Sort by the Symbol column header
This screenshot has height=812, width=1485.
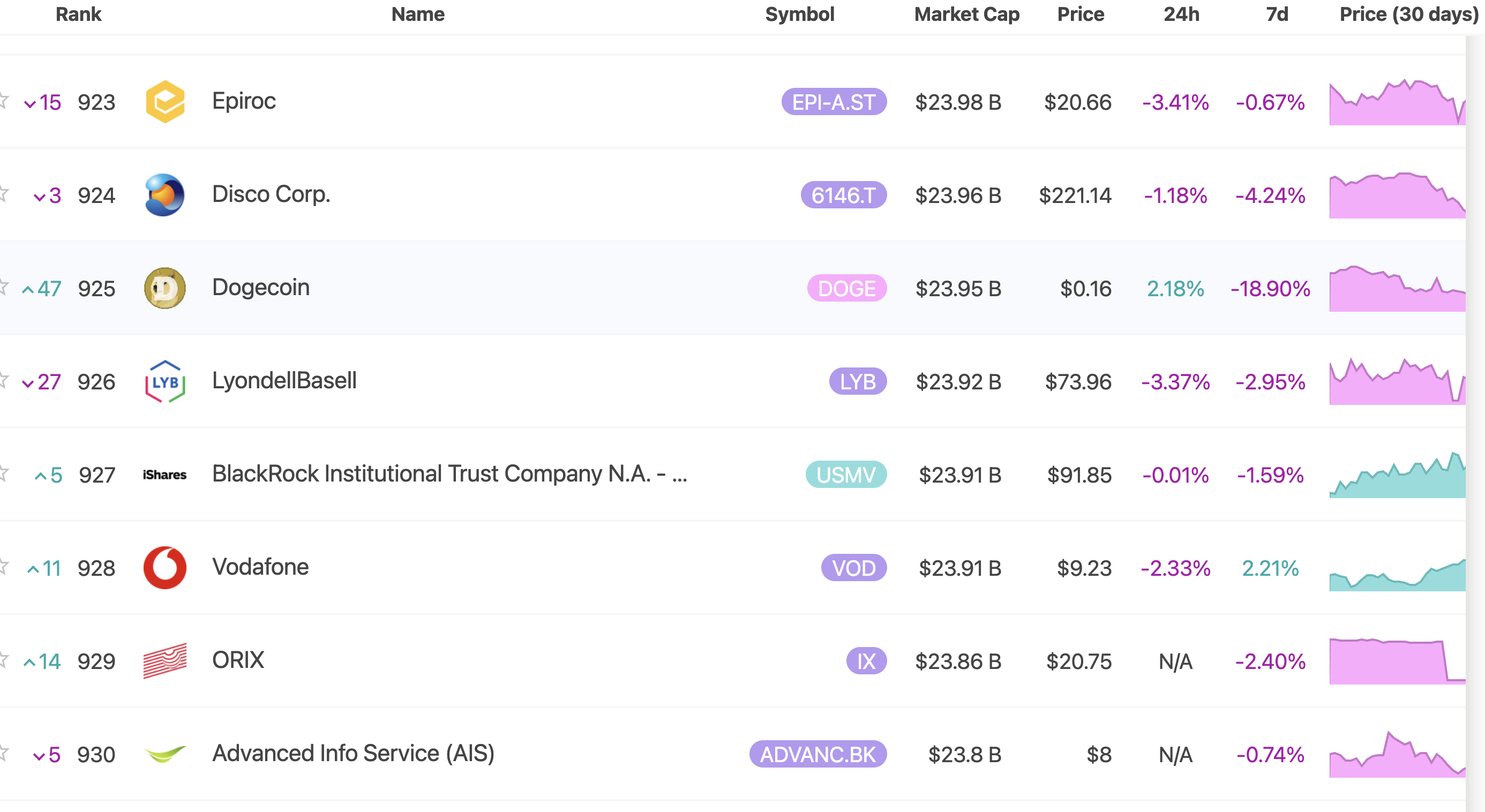[x=800, y=14]
